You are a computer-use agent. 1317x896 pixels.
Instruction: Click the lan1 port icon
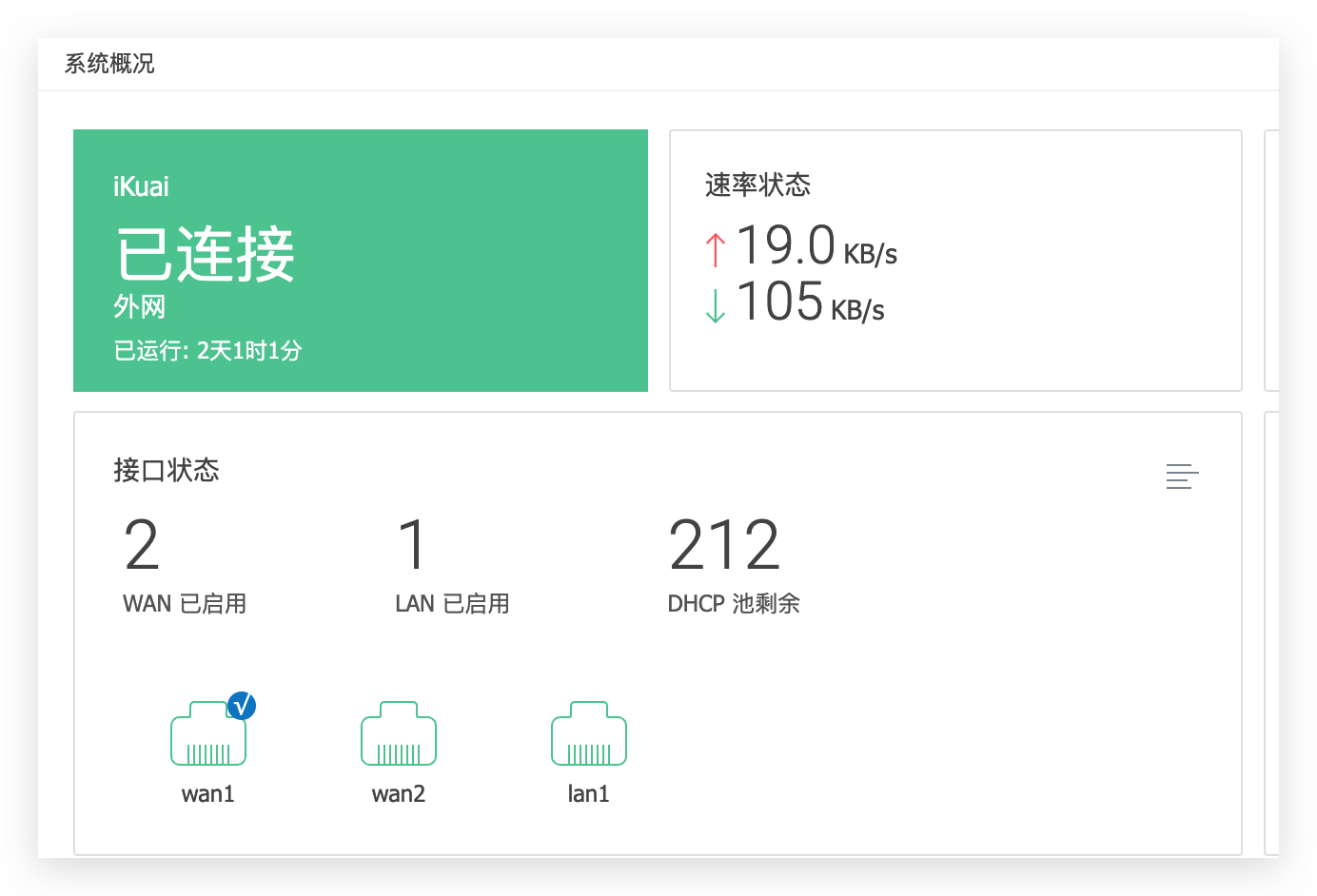pos(589,733)
